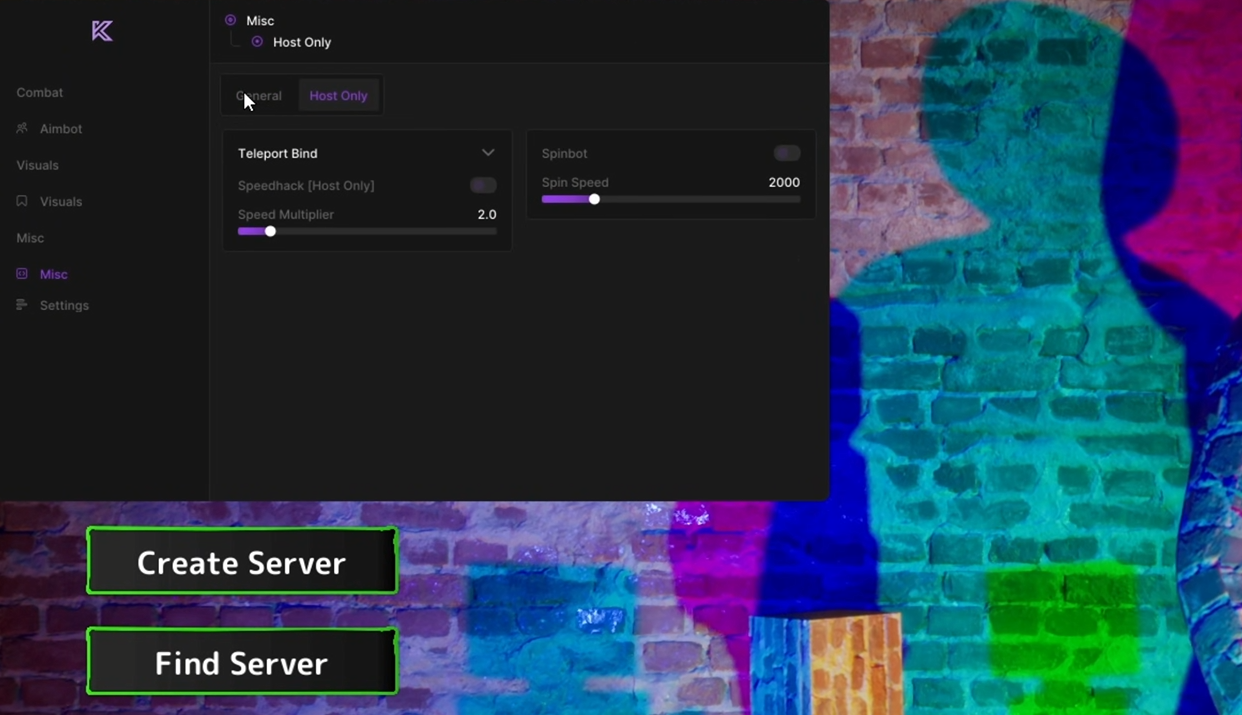Click the Settings lines icon
This screenshot has height=715, width=1242.
coord(22,305)
